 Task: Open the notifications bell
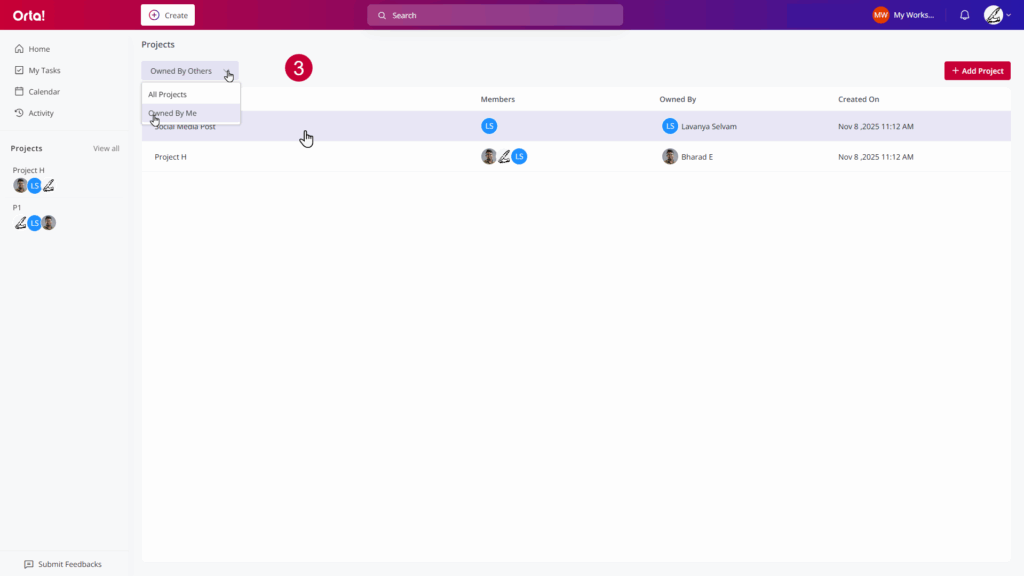tap(964, 15)
